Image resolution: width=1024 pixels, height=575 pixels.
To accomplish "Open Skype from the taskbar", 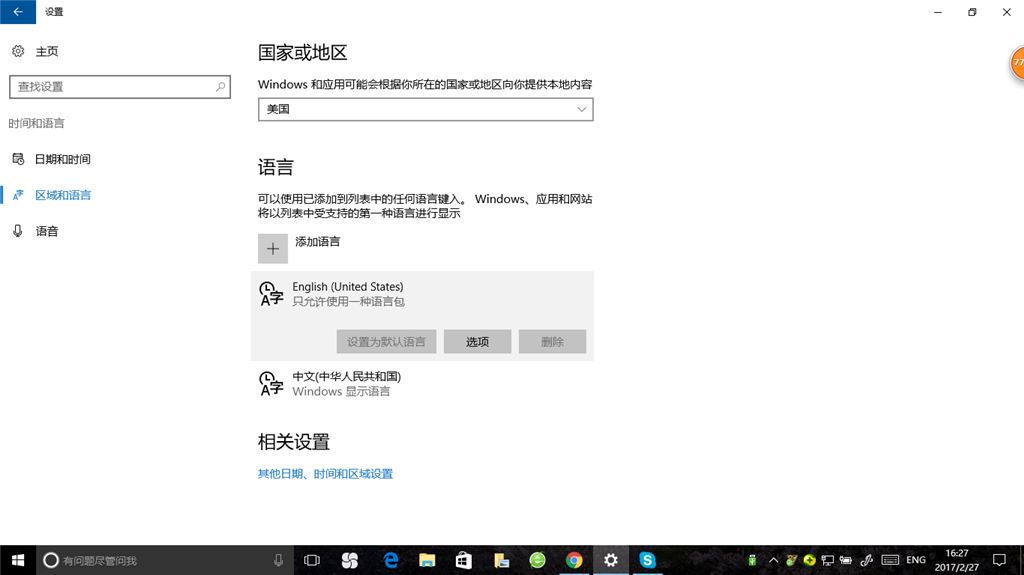I will [x=647, y=560].
